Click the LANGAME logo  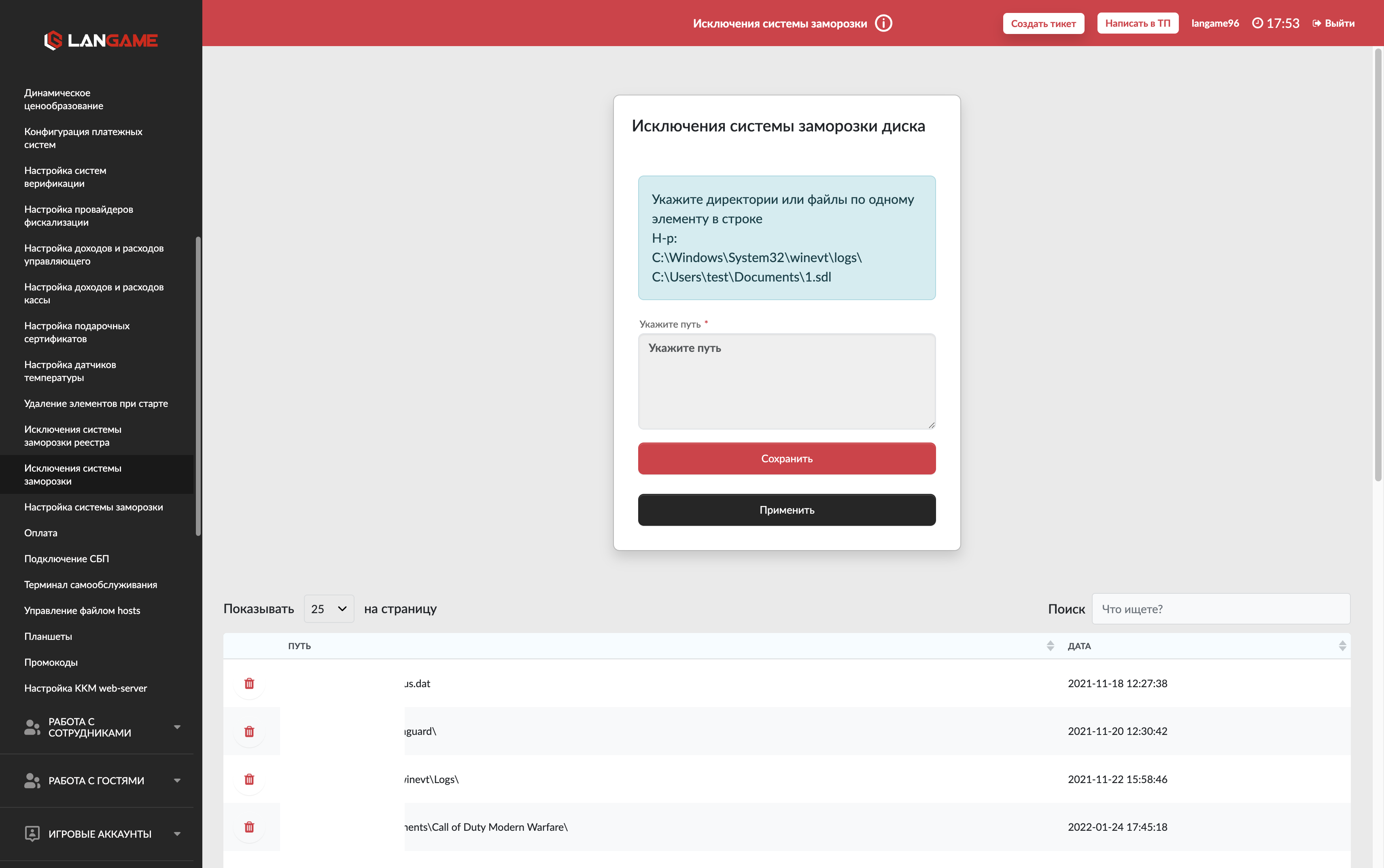click(x=101, y=40)
